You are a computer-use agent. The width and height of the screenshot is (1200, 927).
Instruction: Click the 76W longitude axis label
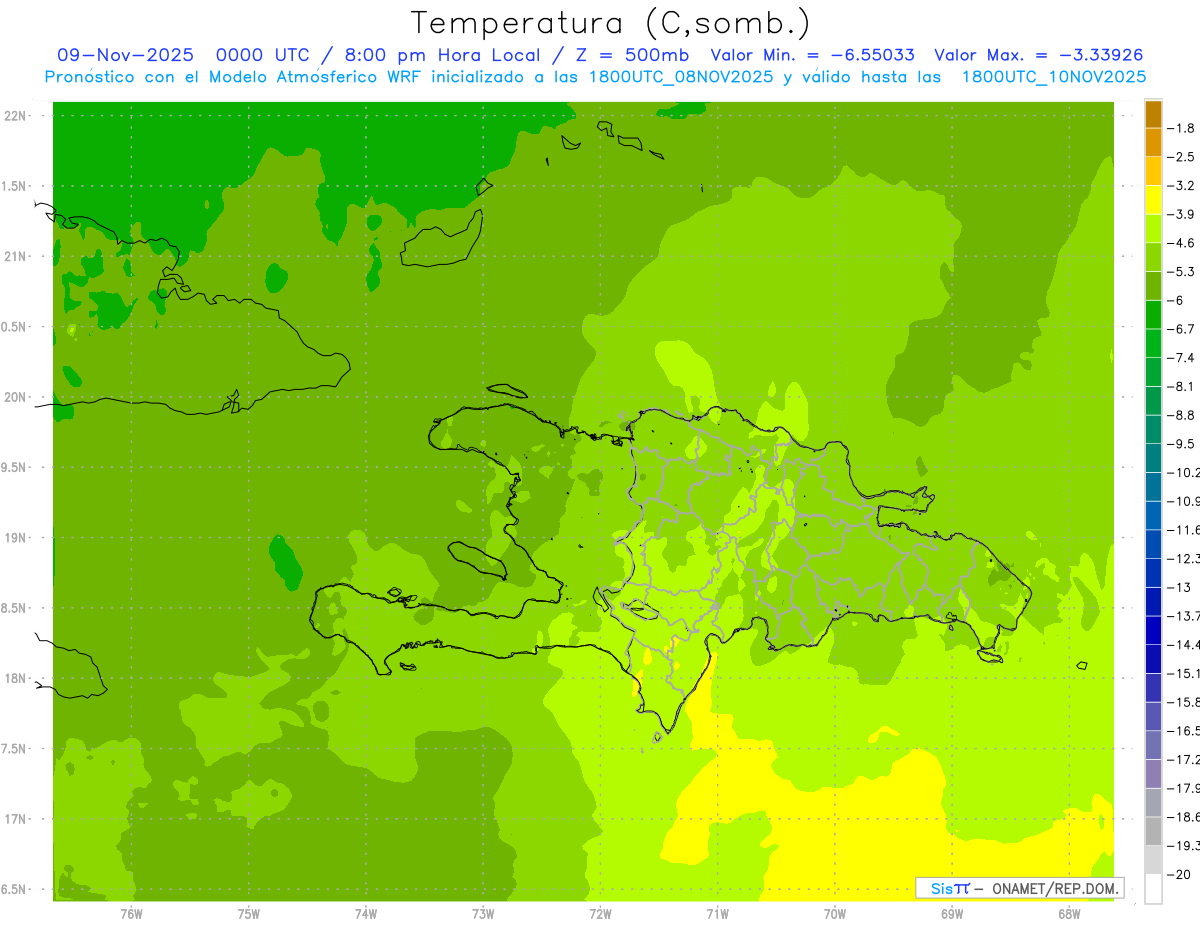click(x=131, y=914)
